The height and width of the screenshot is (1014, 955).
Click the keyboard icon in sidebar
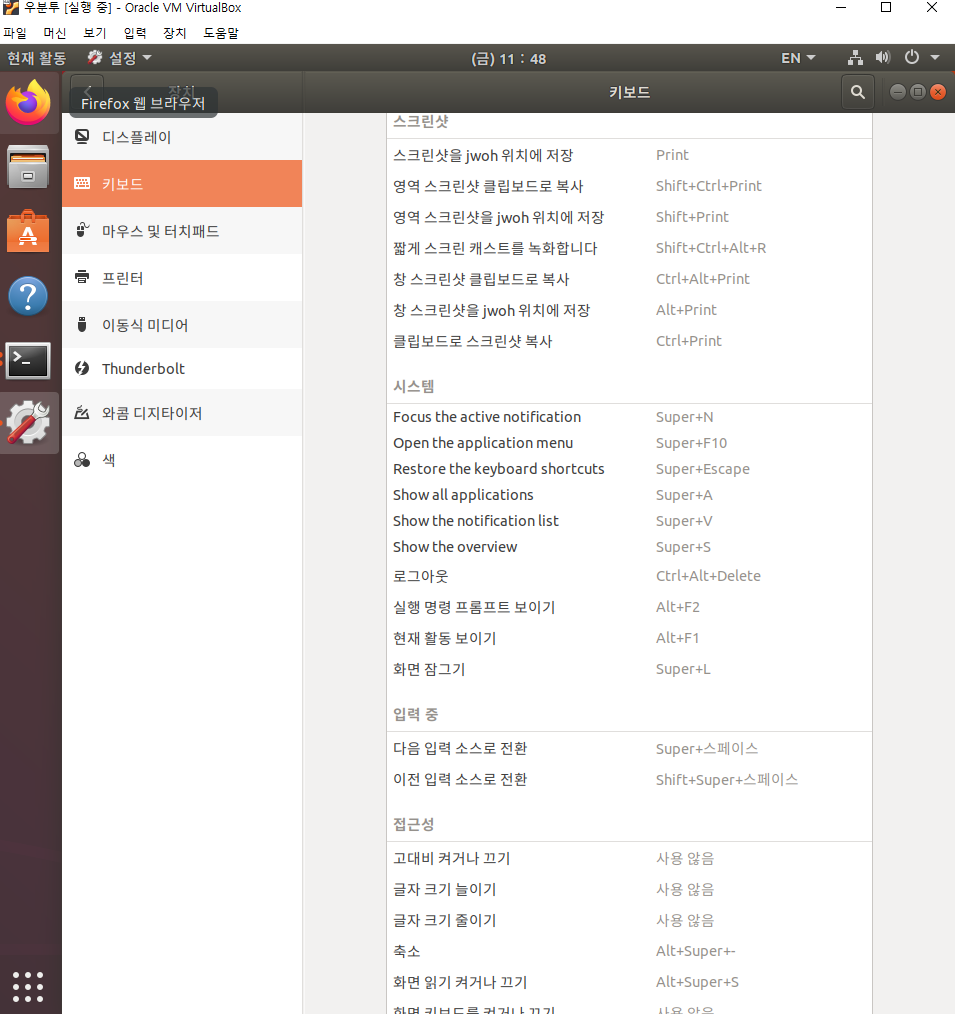[x=82, y=183]
